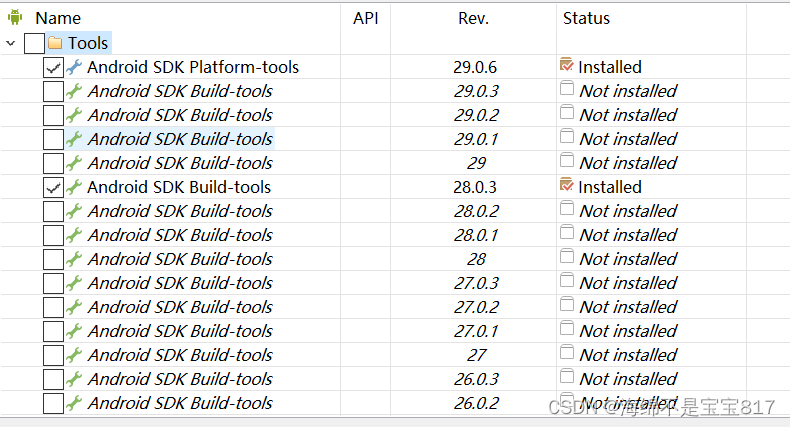This screenshot has height=427, width=790.
Task: Check Build-tools revision 28.0.1 checkbox
Action: coord(53,235)
